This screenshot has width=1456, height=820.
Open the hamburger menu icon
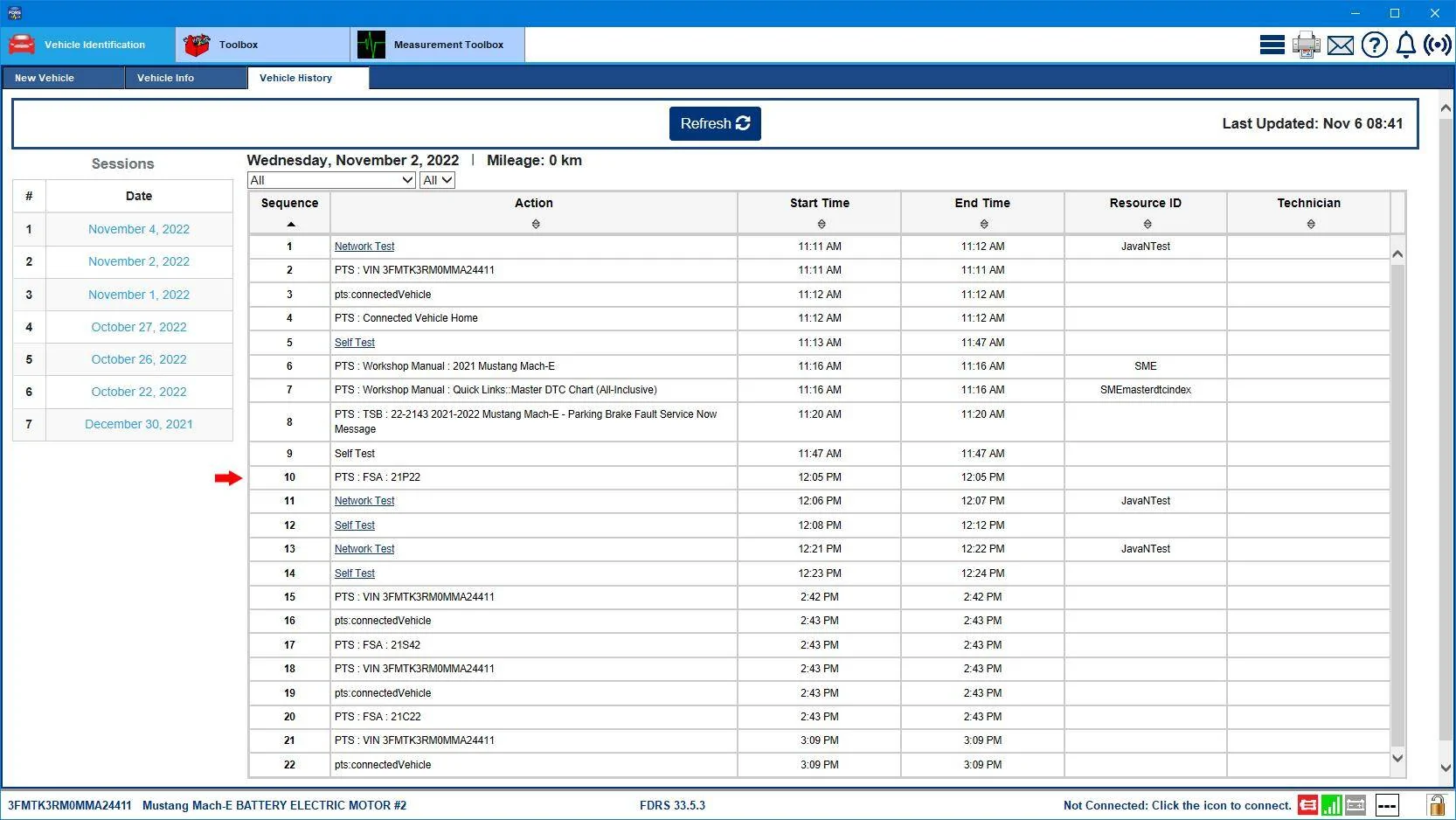(1272, 45)
